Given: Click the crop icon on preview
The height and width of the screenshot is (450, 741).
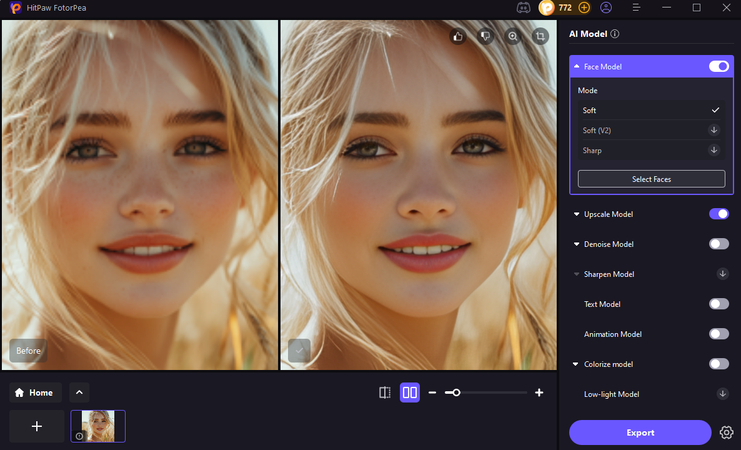Looking at the screenshot, I should tap(540, 36).
